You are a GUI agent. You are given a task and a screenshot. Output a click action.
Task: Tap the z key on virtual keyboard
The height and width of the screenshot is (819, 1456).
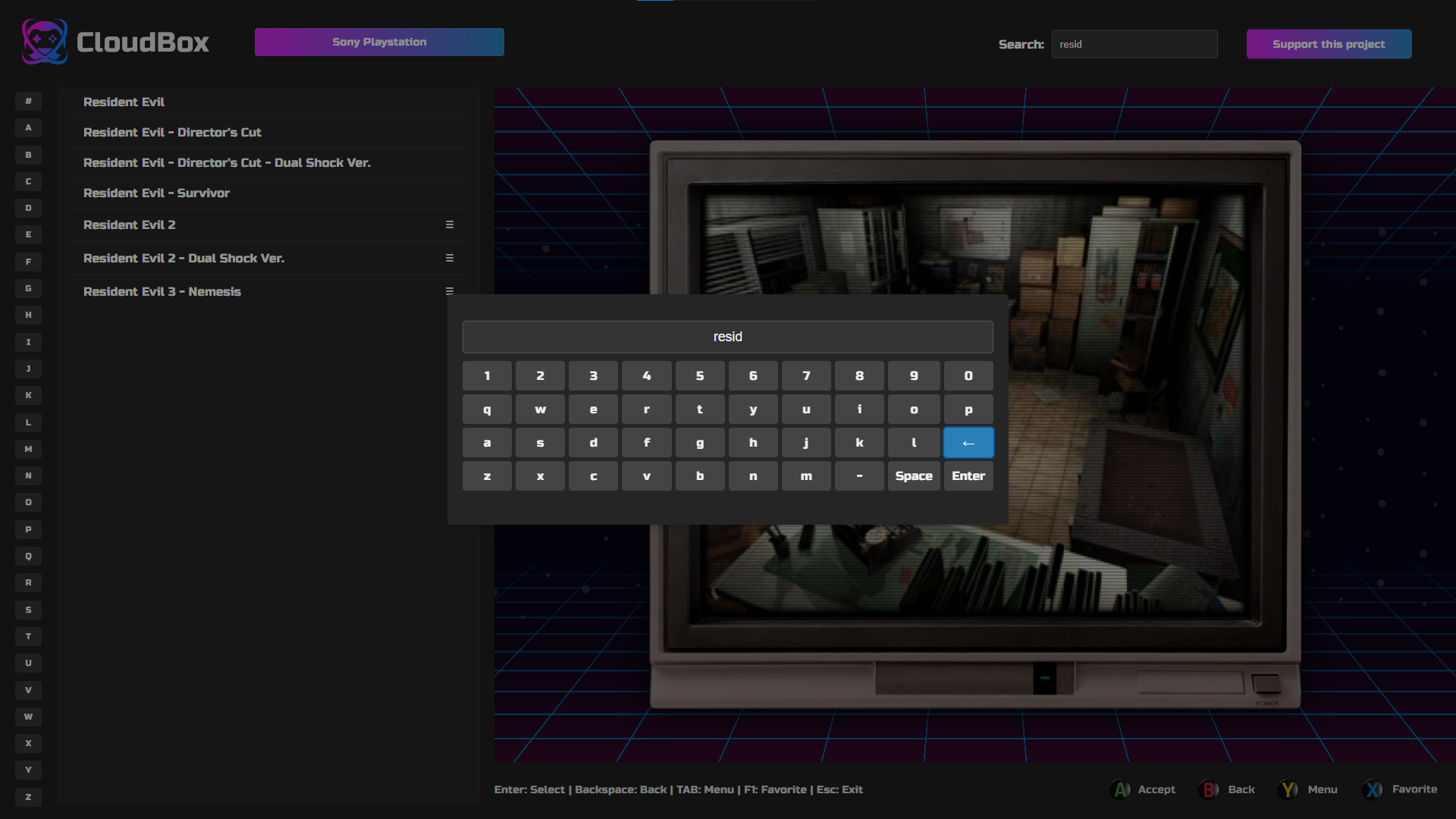coord(487,476)
